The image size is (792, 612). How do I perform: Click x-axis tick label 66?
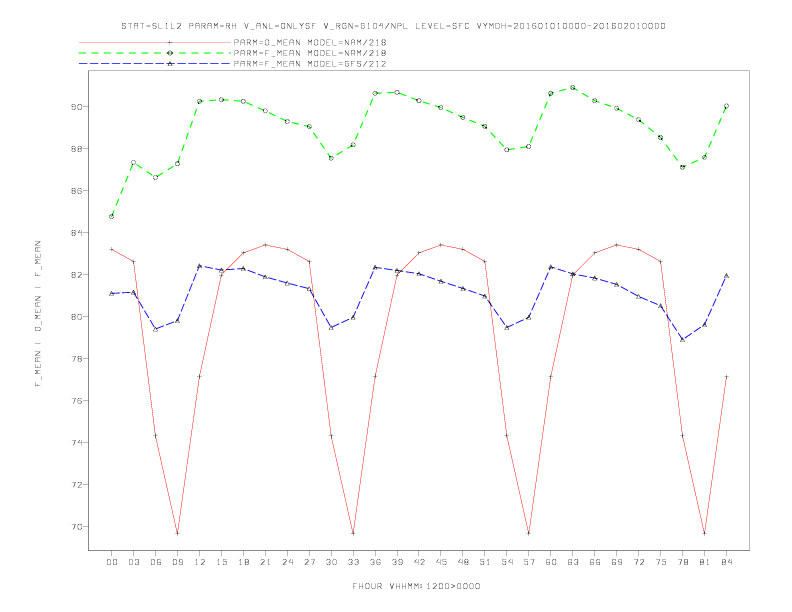pos(595,562)
